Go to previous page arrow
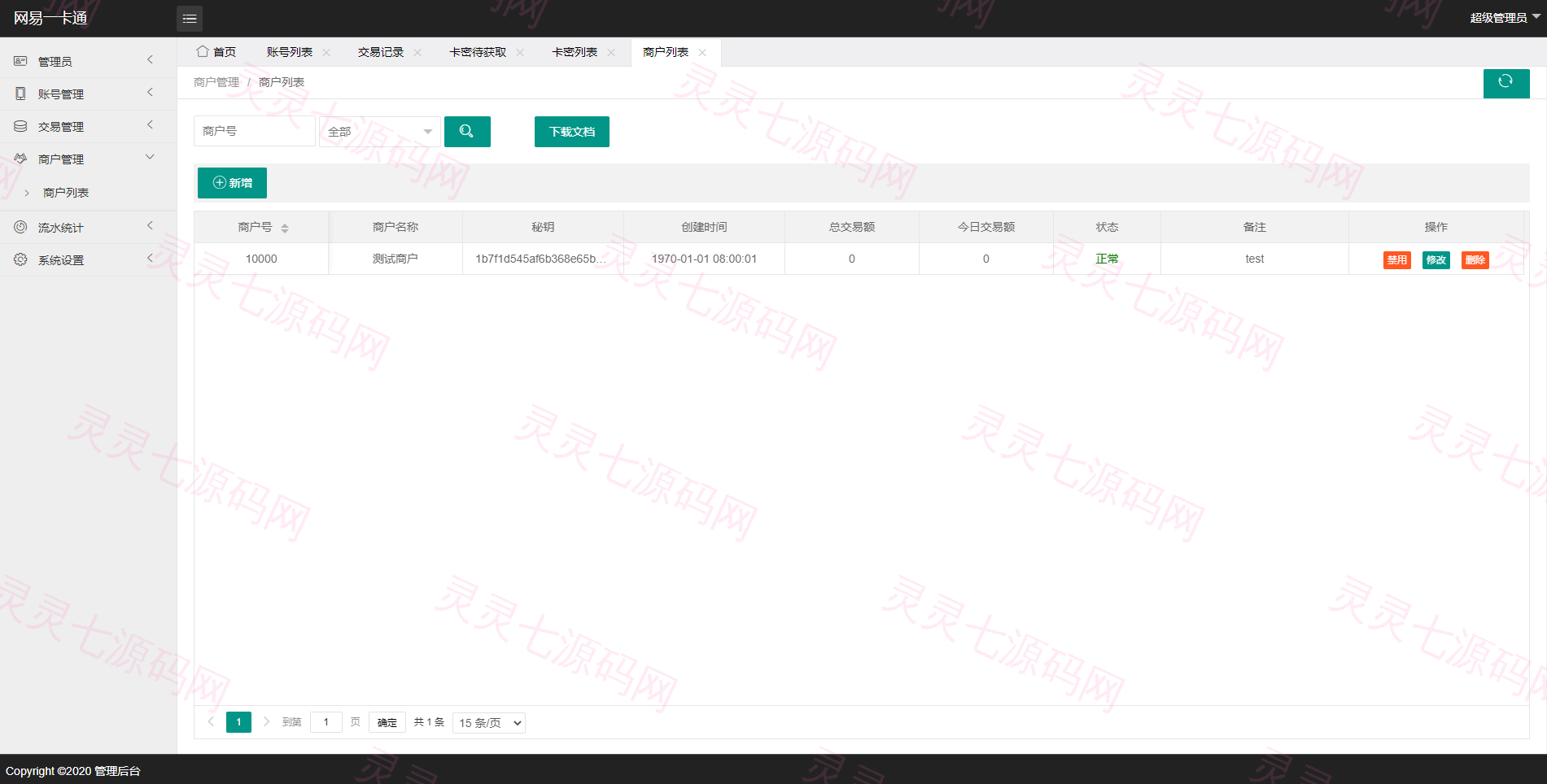Viewport: 1547px width, 784px height. [x=211, y=721]
